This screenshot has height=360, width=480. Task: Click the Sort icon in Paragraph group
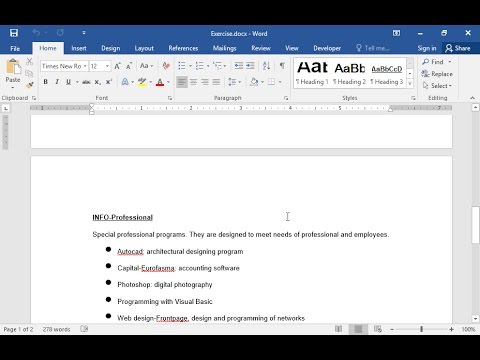[x=266, y=66]
